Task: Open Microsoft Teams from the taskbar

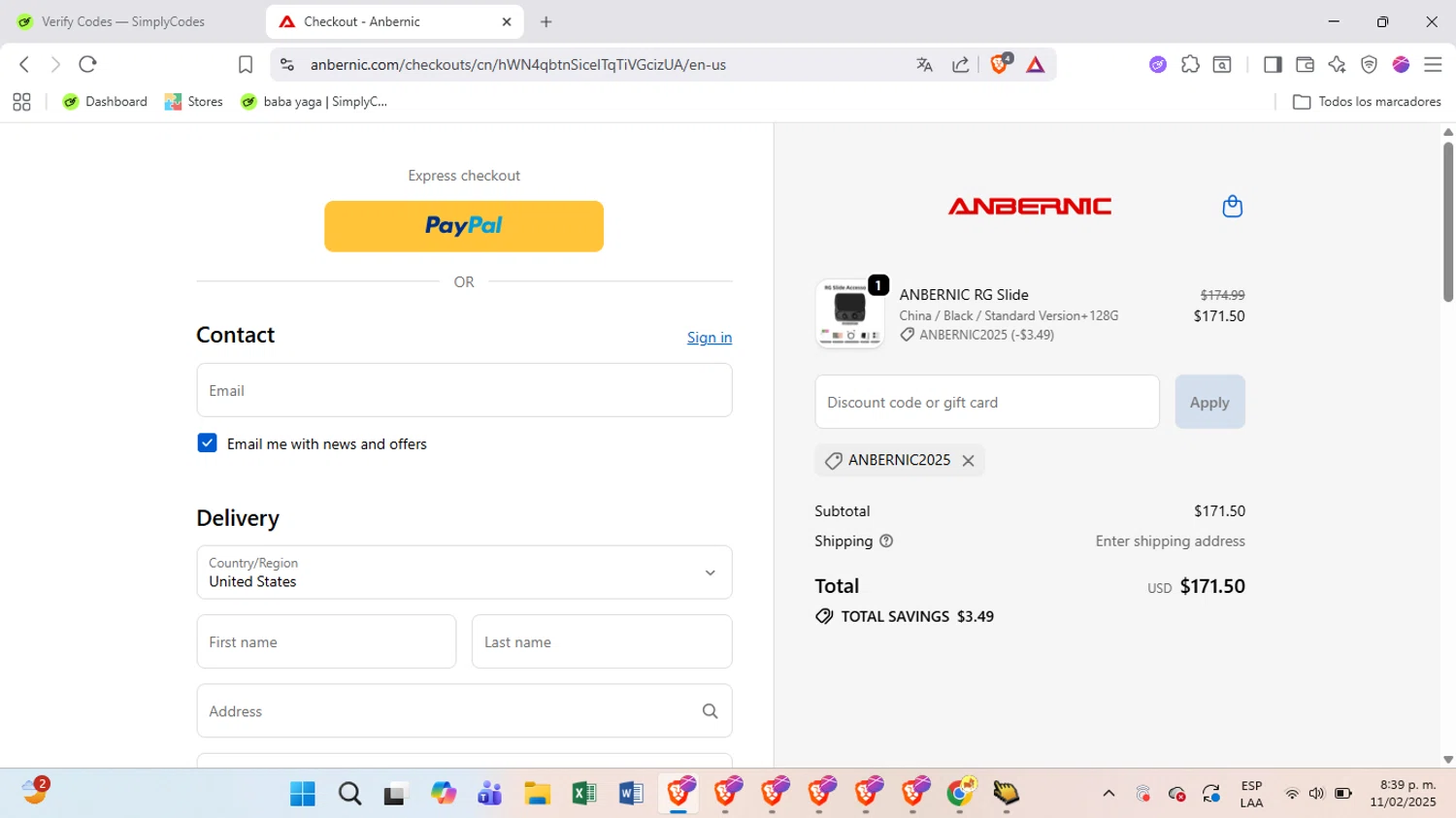Action: click(489, 794)
